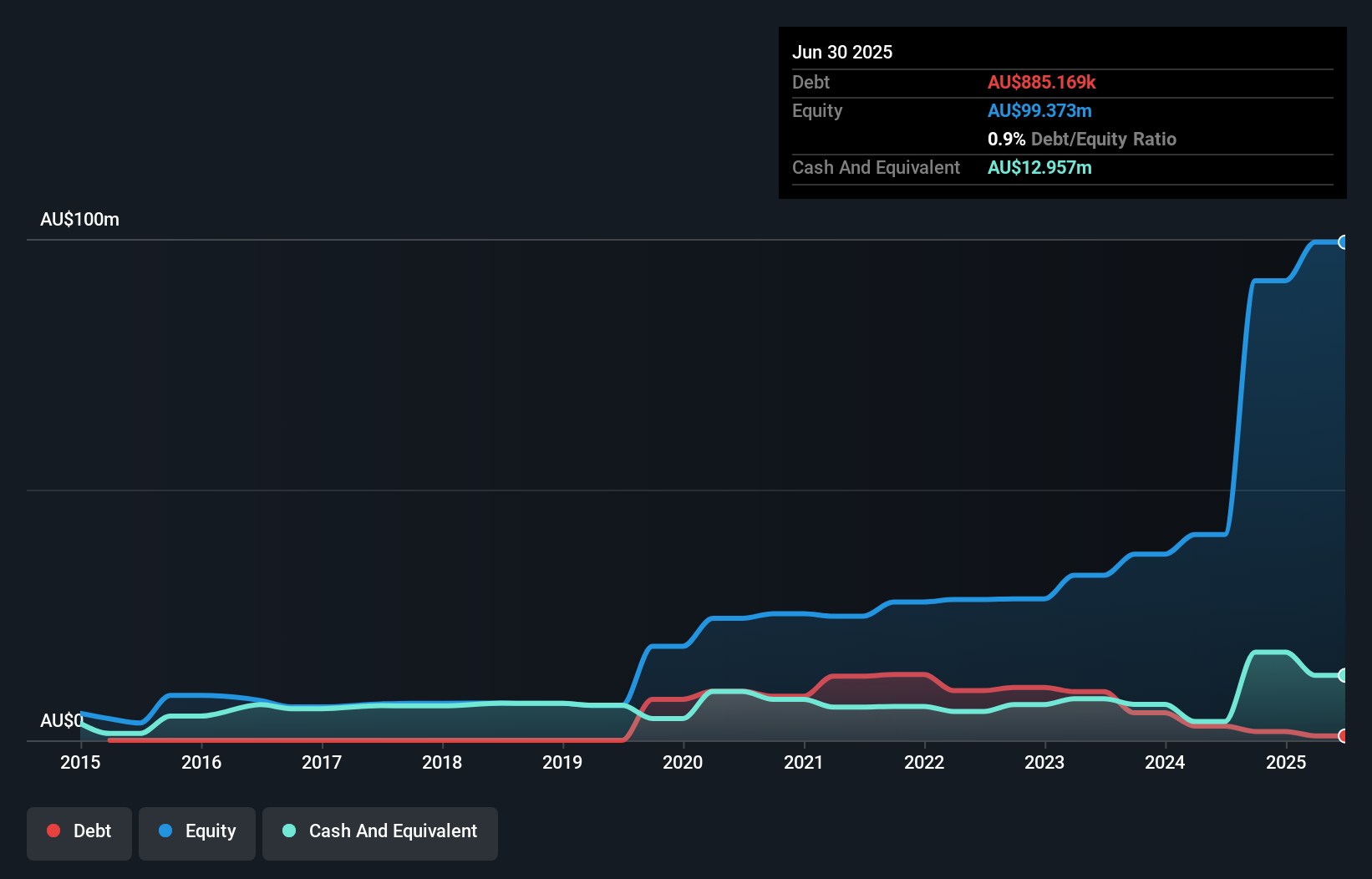Click the blue Equity endpoint marker

coord(1343,242)
